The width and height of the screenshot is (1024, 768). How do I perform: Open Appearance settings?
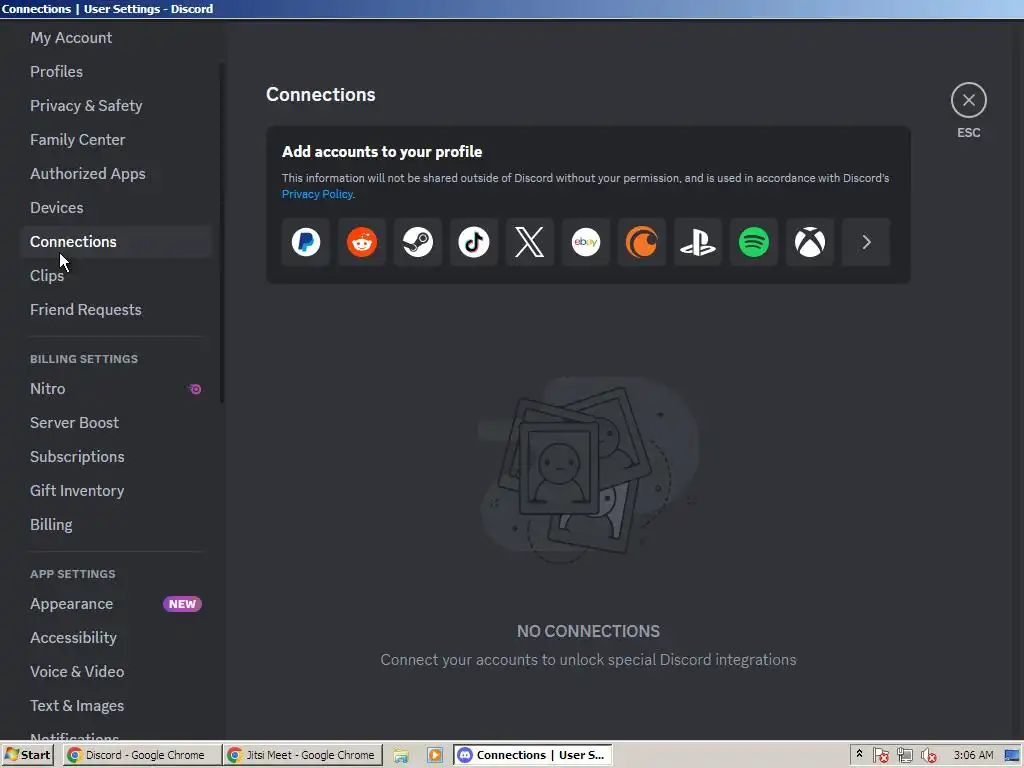[116, 604]
